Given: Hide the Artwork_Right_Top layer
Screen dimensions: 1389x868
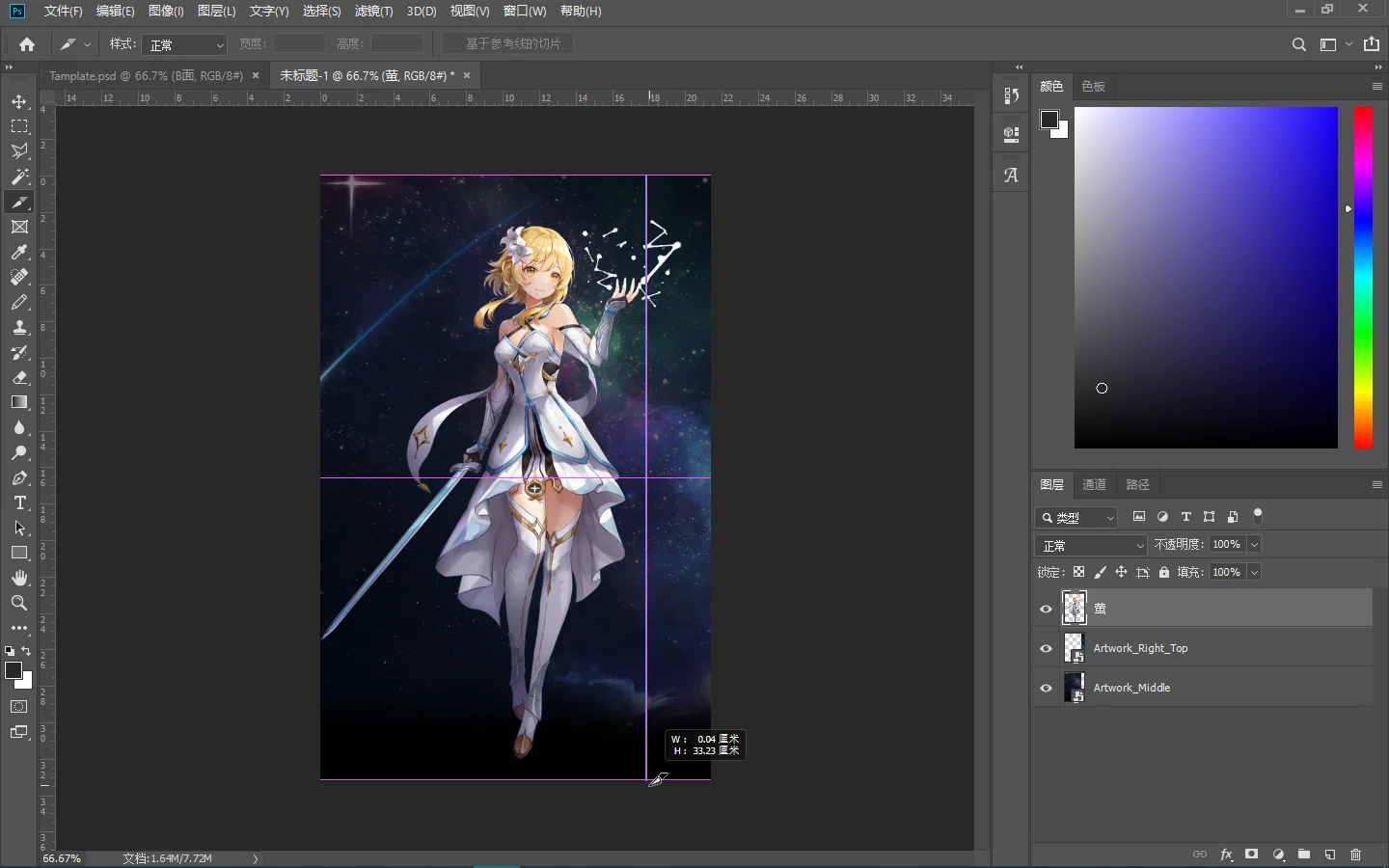Looking at the screenshot, I should click(1046, 648).
